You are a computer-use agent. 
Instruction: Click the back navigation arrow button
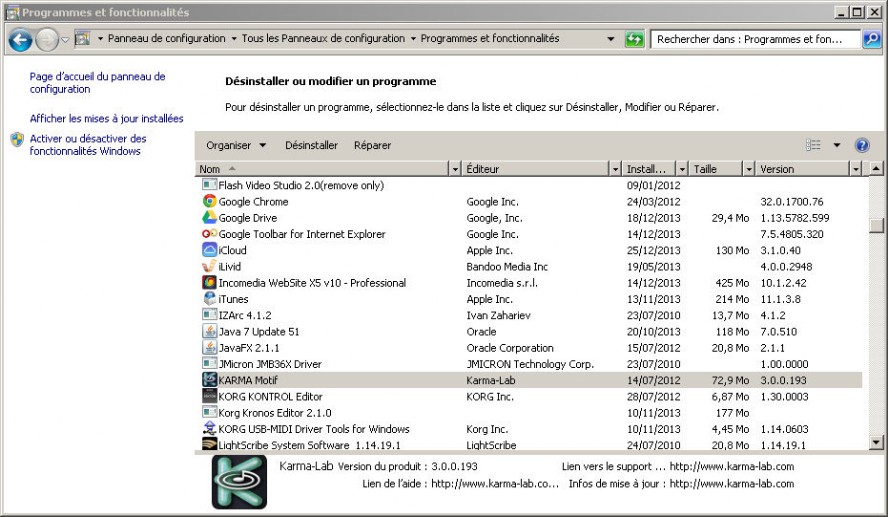pos(21,40)
